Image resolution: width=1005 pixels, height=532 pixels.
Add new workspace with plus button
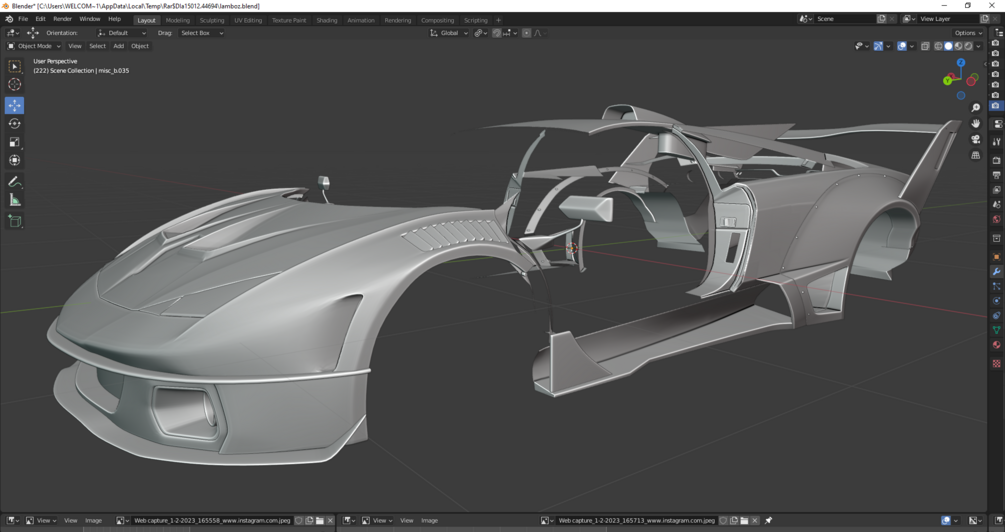coord(498,20)
